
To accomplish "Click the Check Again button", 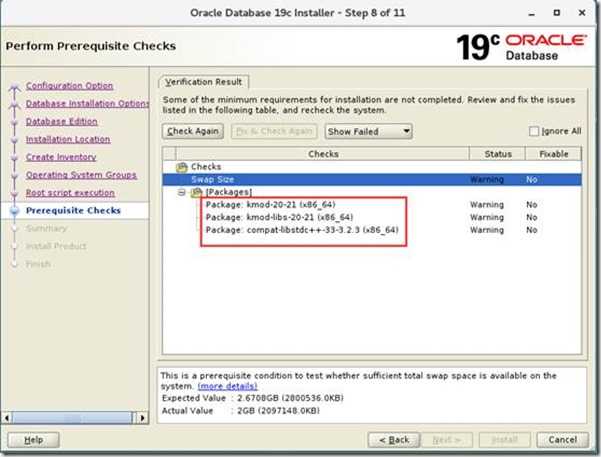I will tap(193, 131).
